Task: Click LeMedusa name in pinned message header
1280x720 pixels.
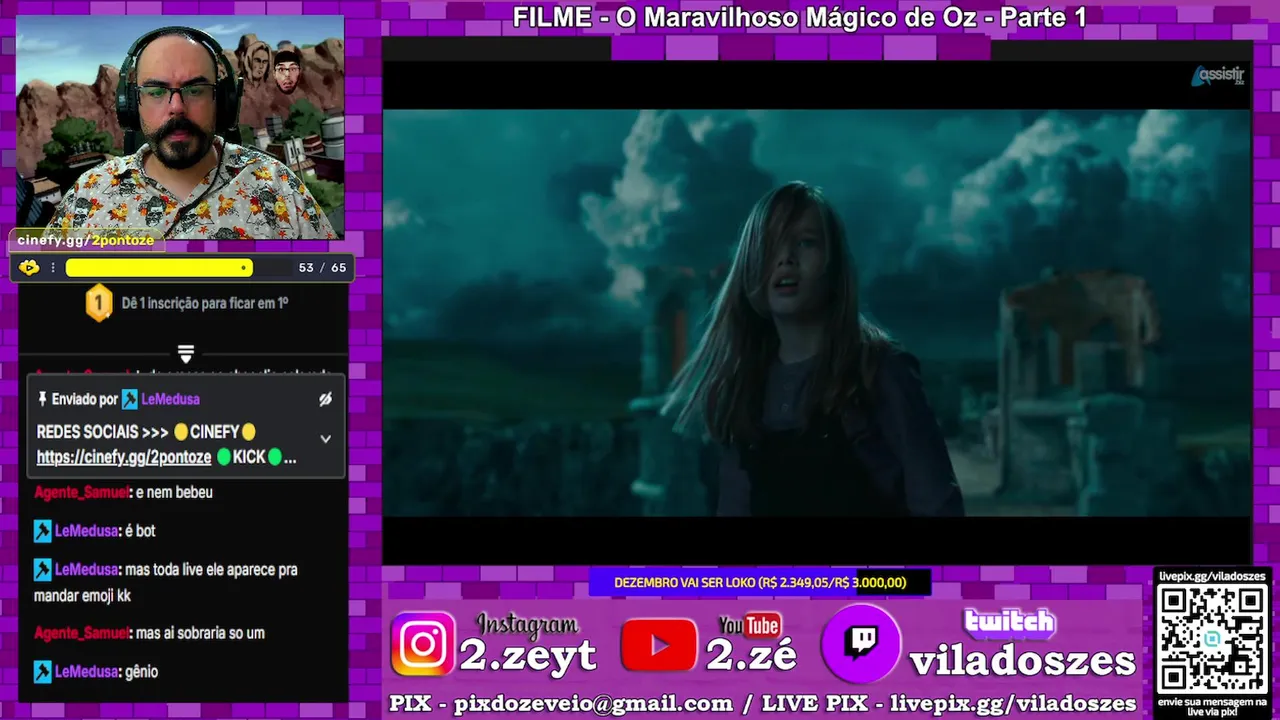Action: tap(170, 399)
